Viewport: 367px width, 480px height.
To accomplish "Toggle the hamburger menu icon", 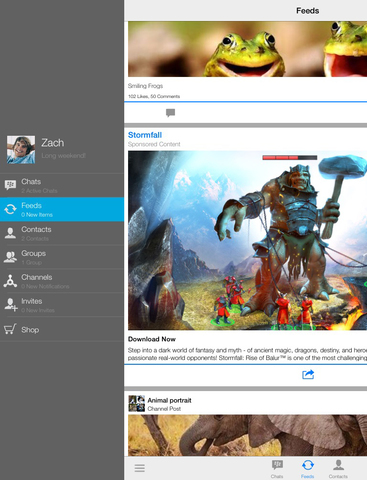I will [x=140, y=468].
